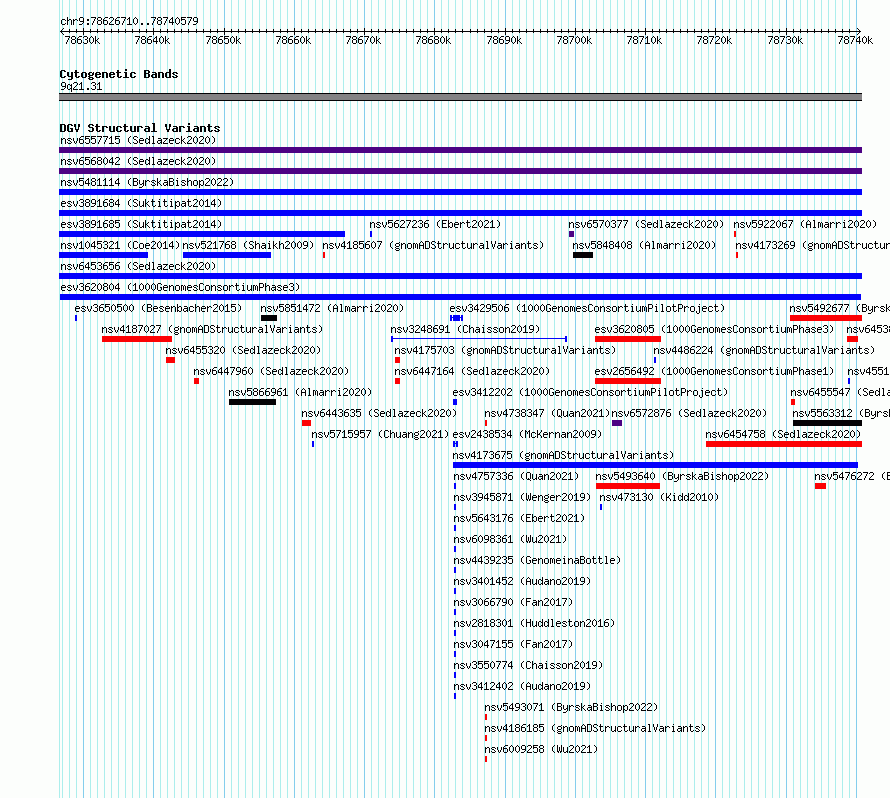Image resolution: width=890 pixels, height=798 pixels.
Task: Click the 78700k ruler tick label
Action: click(574, 40)
